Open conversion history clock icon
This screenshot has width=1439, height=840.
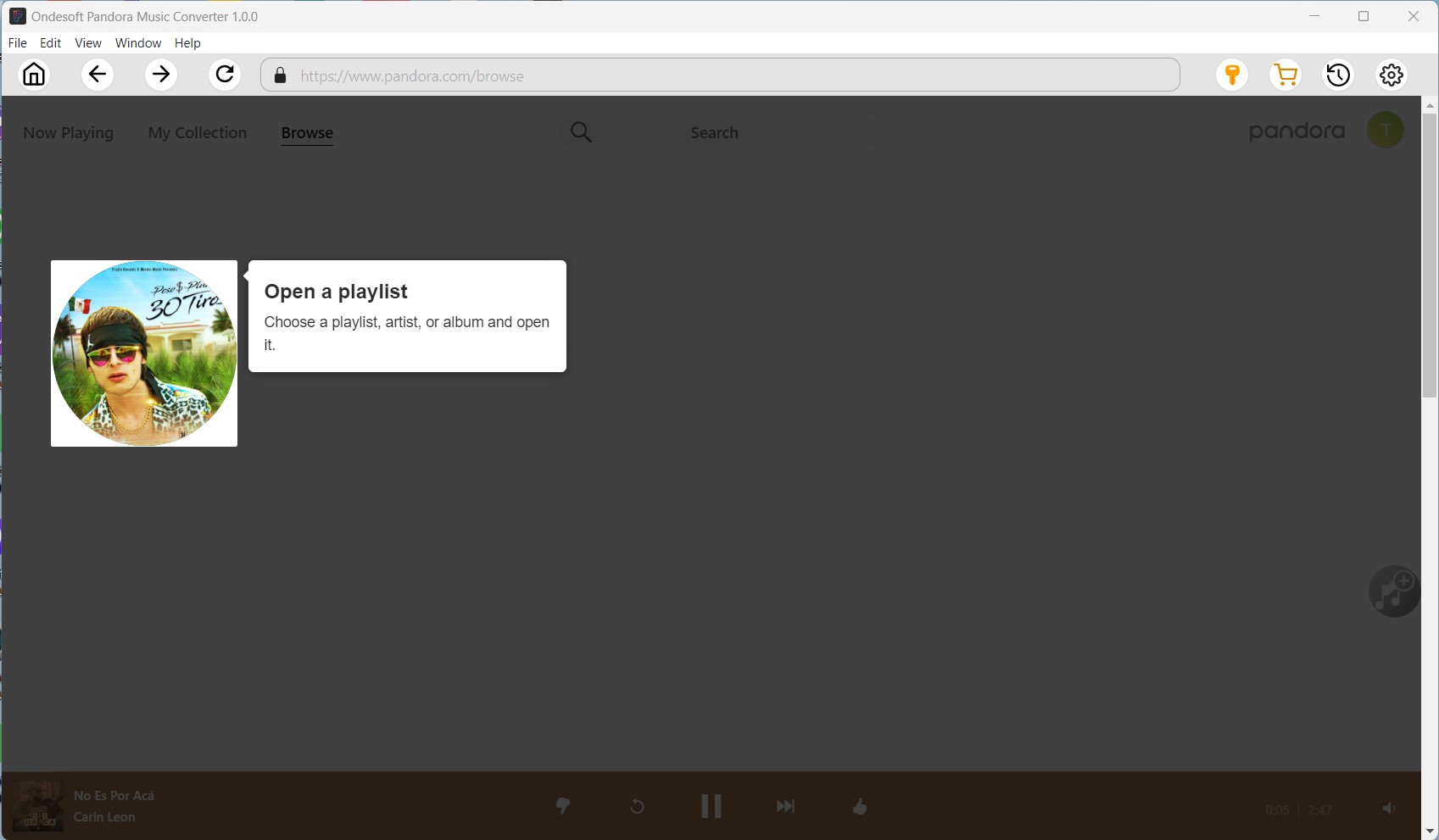click(x=1338, y=75)
